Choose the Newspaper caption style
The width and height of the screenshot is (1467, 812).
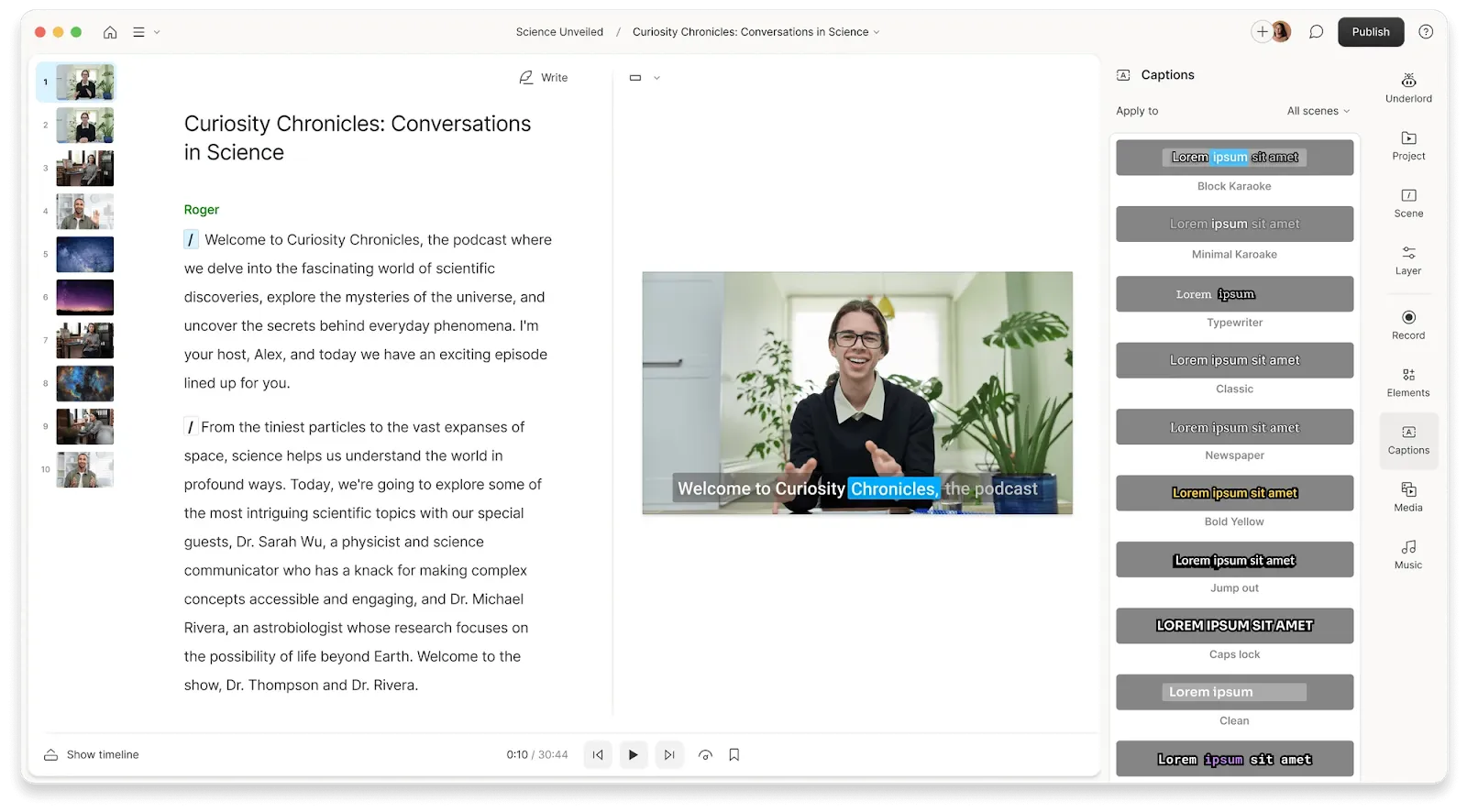[1234, 427]
